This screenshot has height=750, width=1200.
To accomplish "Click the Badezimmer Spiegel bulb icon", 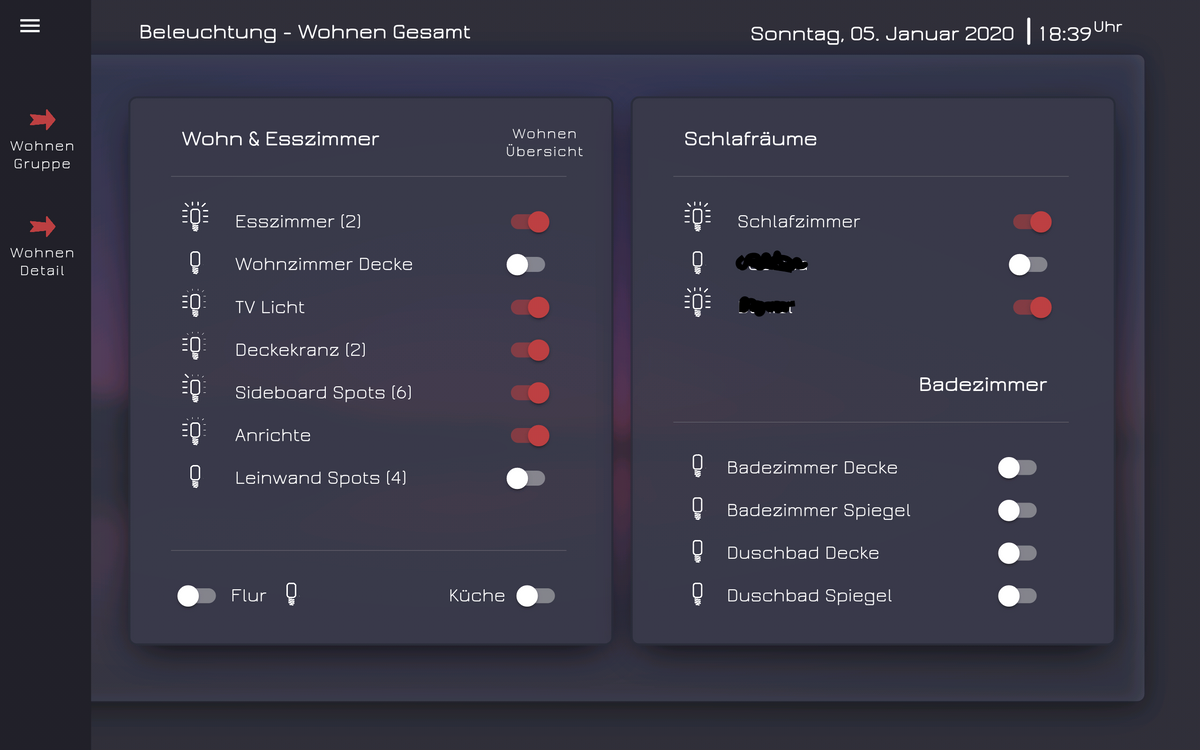I will click(x=697, y=510).
